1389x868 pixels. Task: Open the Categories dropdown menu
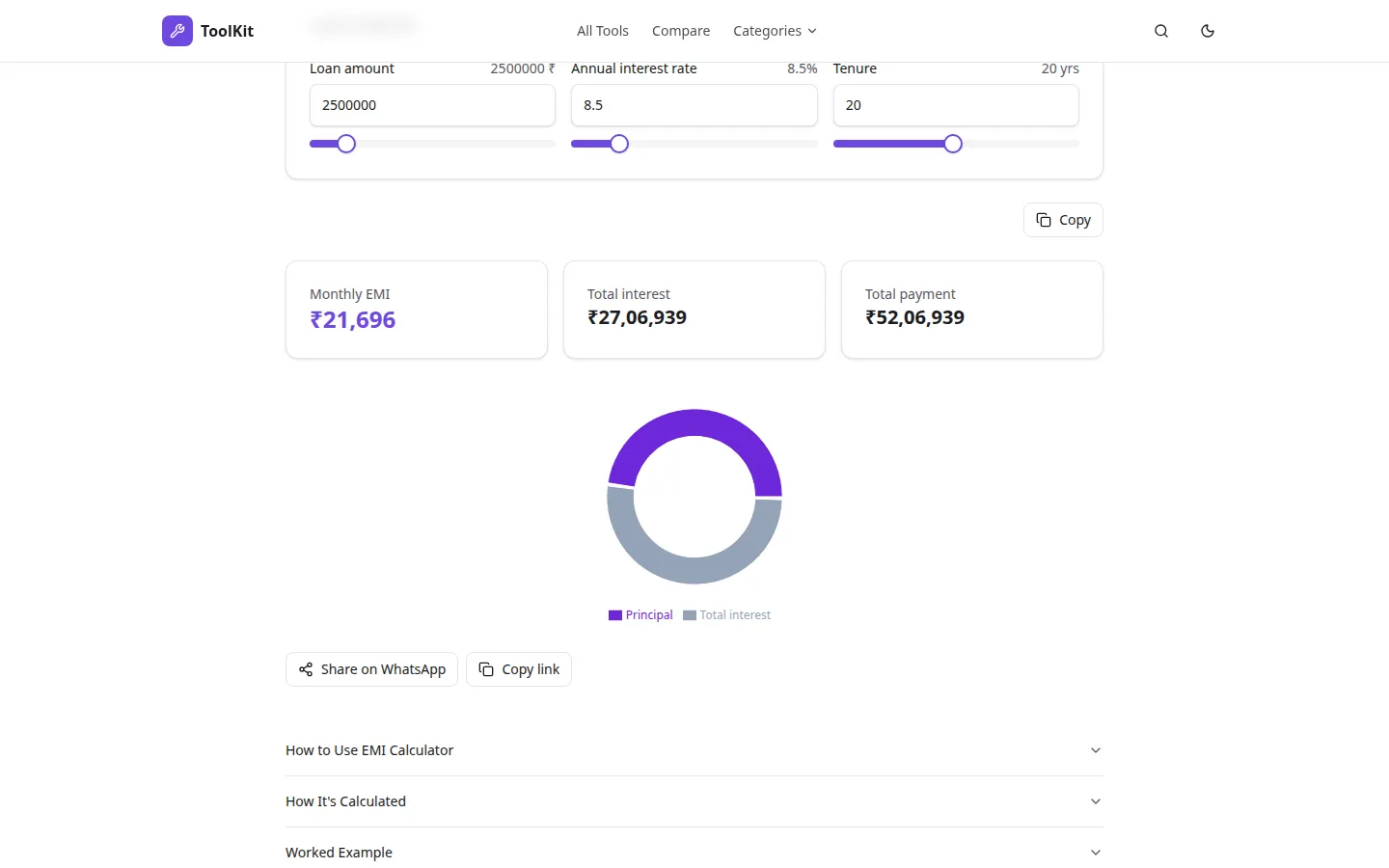775,31
